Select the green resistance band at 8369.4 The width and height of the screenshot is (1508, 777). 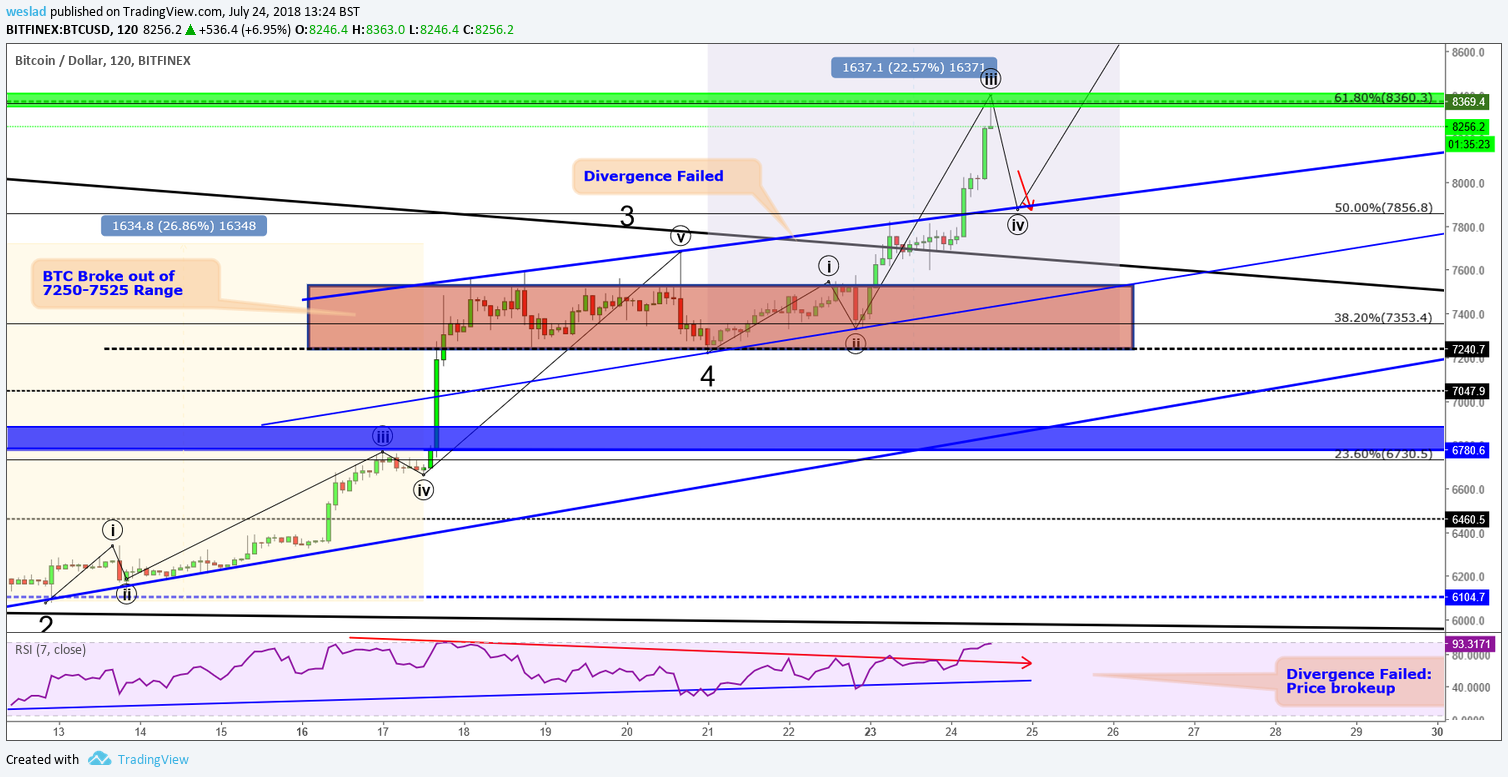[725, 100]
